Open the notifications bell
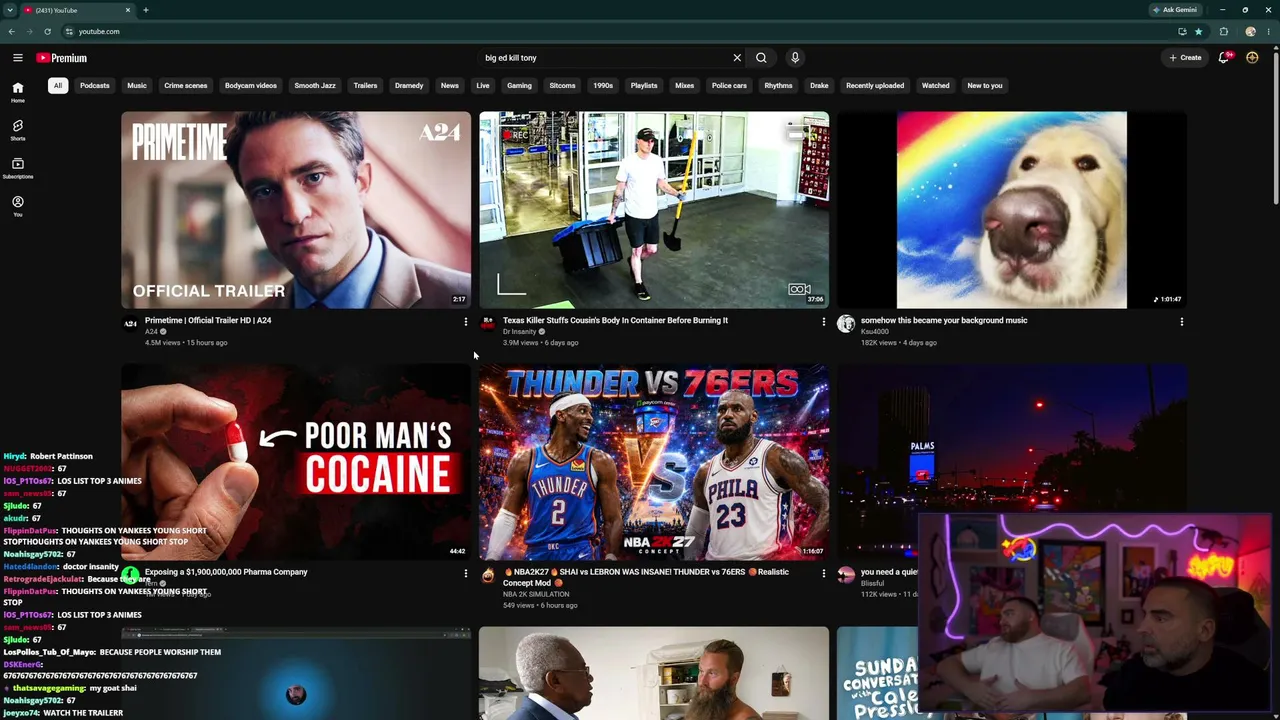The image size is (1280, 720). pos(1224,58)
